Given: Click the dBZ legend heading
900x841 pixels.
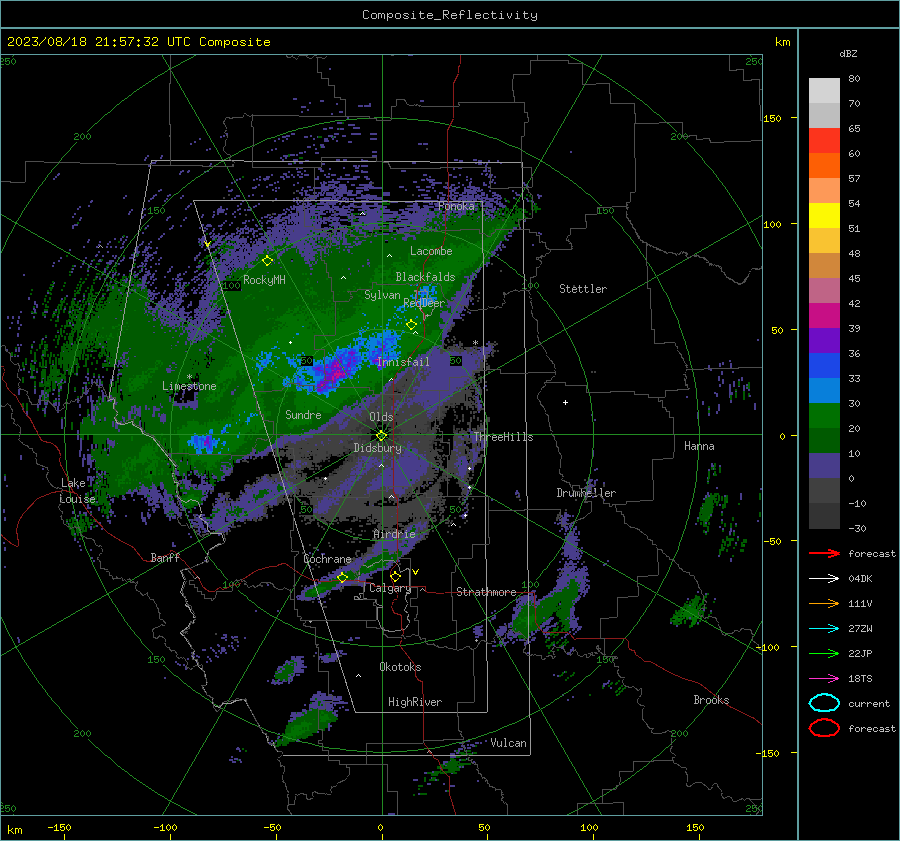Looking at the screenshot, I should (848, 53).
